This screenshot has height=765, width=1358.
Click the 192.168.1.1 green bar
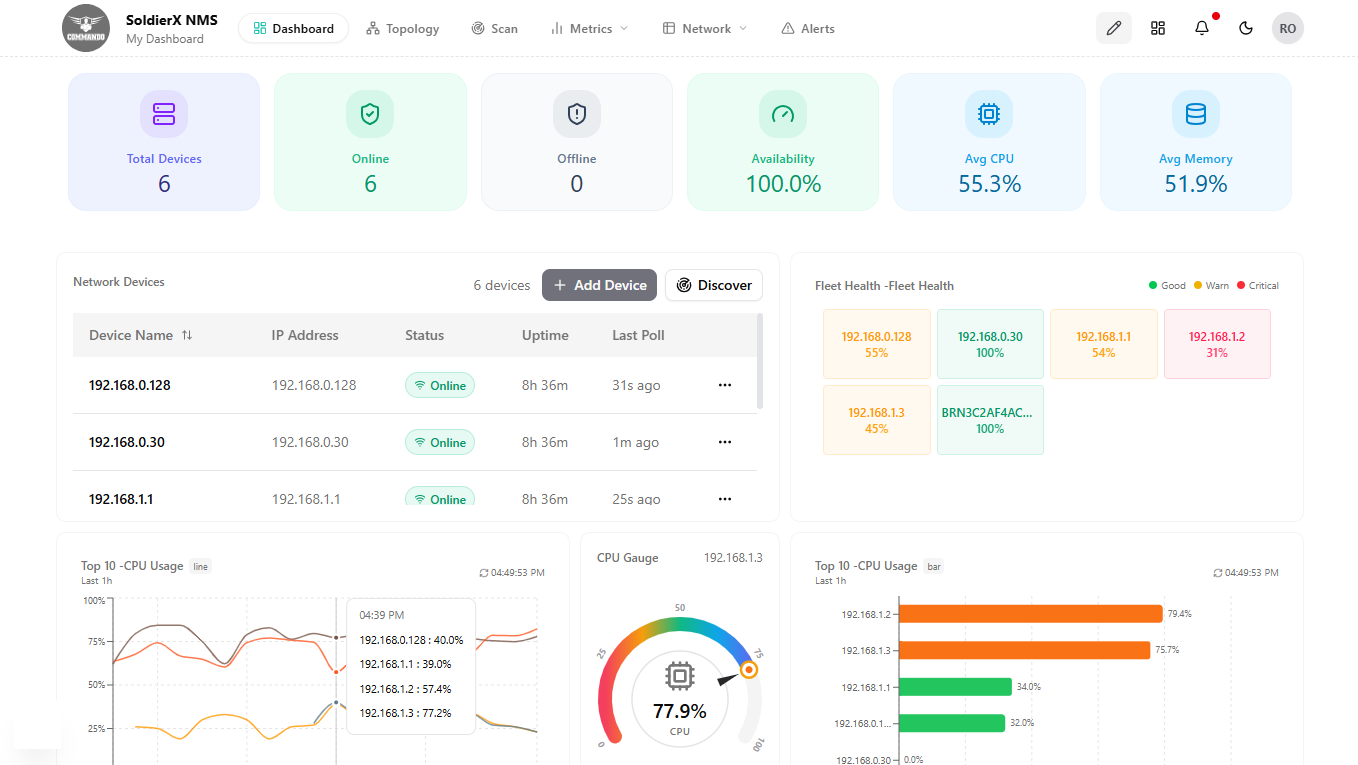tap(955, 687)
